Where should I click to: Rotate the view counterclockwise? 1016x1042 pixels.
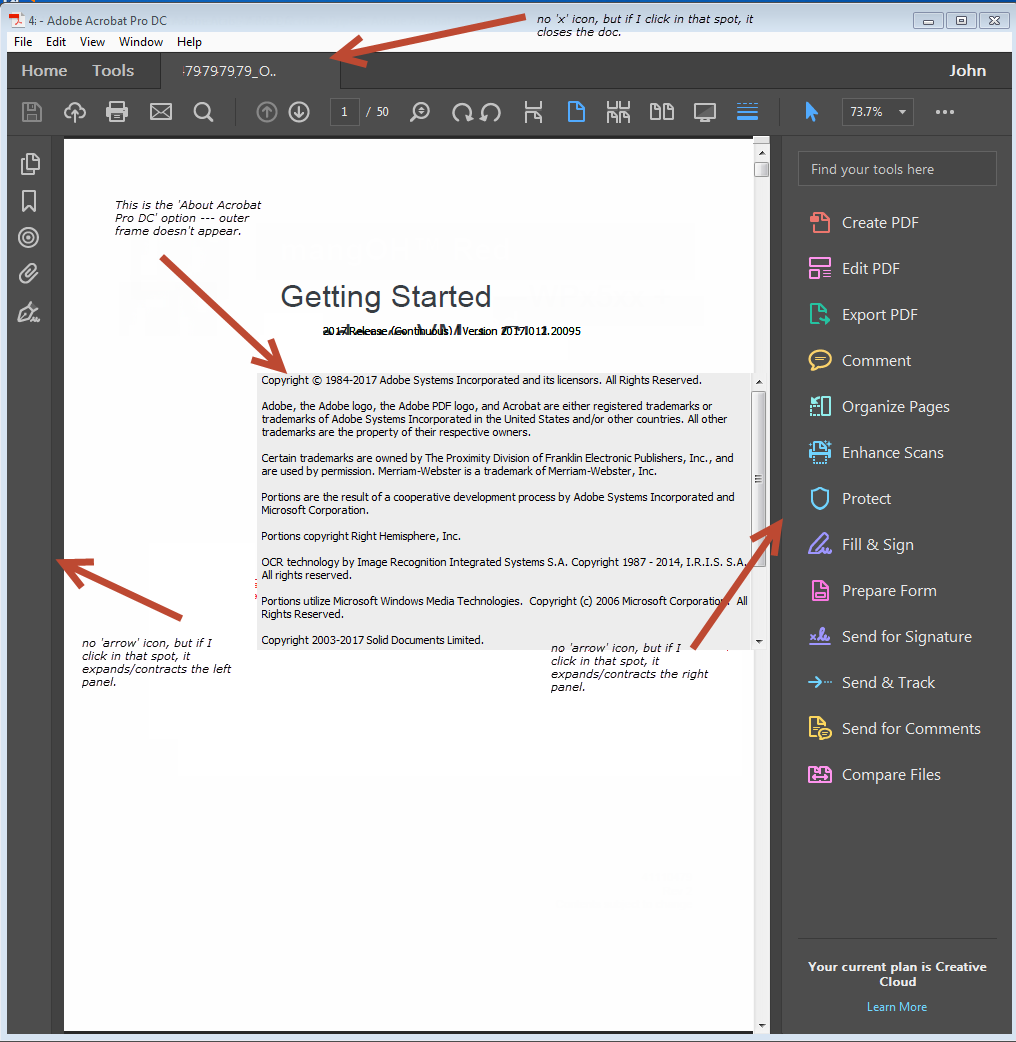490,112
